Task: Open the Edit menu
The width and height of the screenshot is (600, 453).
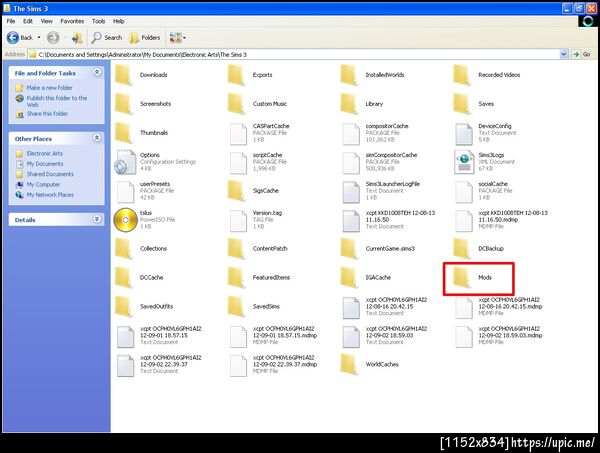Action: 28,21
